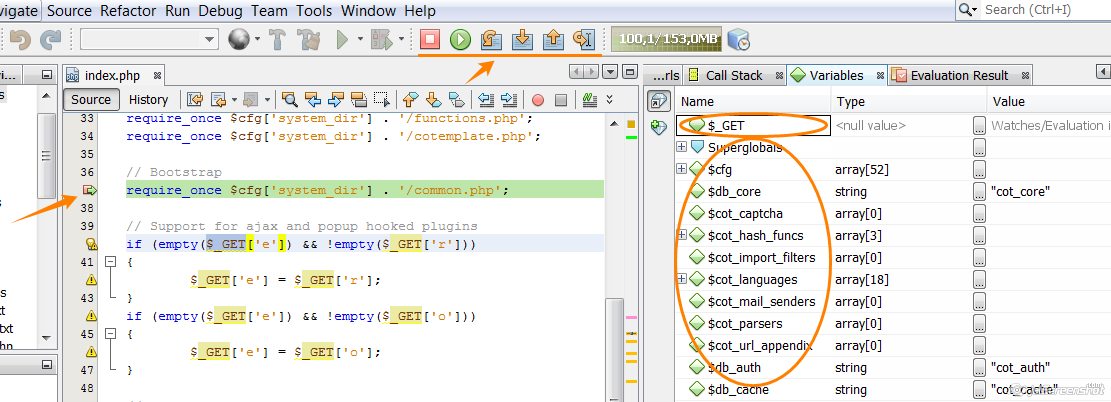Click the green Continue debugging button

point(460,39)
